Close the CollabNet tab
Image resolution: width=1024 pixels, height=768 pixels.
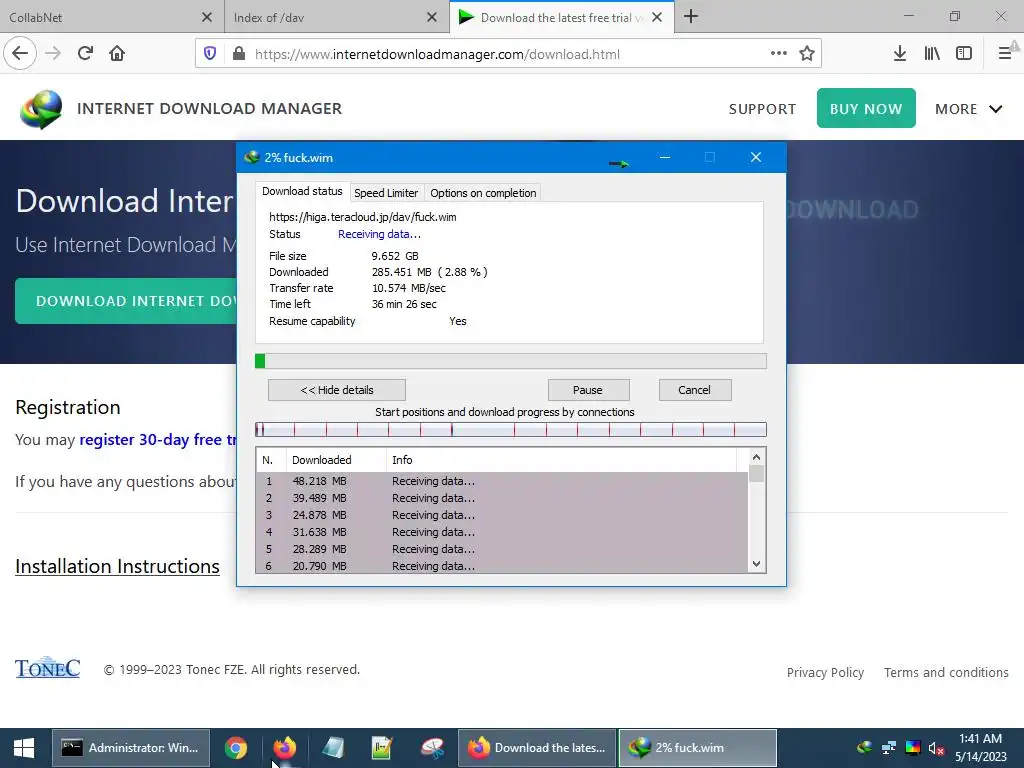coord(206,17)
